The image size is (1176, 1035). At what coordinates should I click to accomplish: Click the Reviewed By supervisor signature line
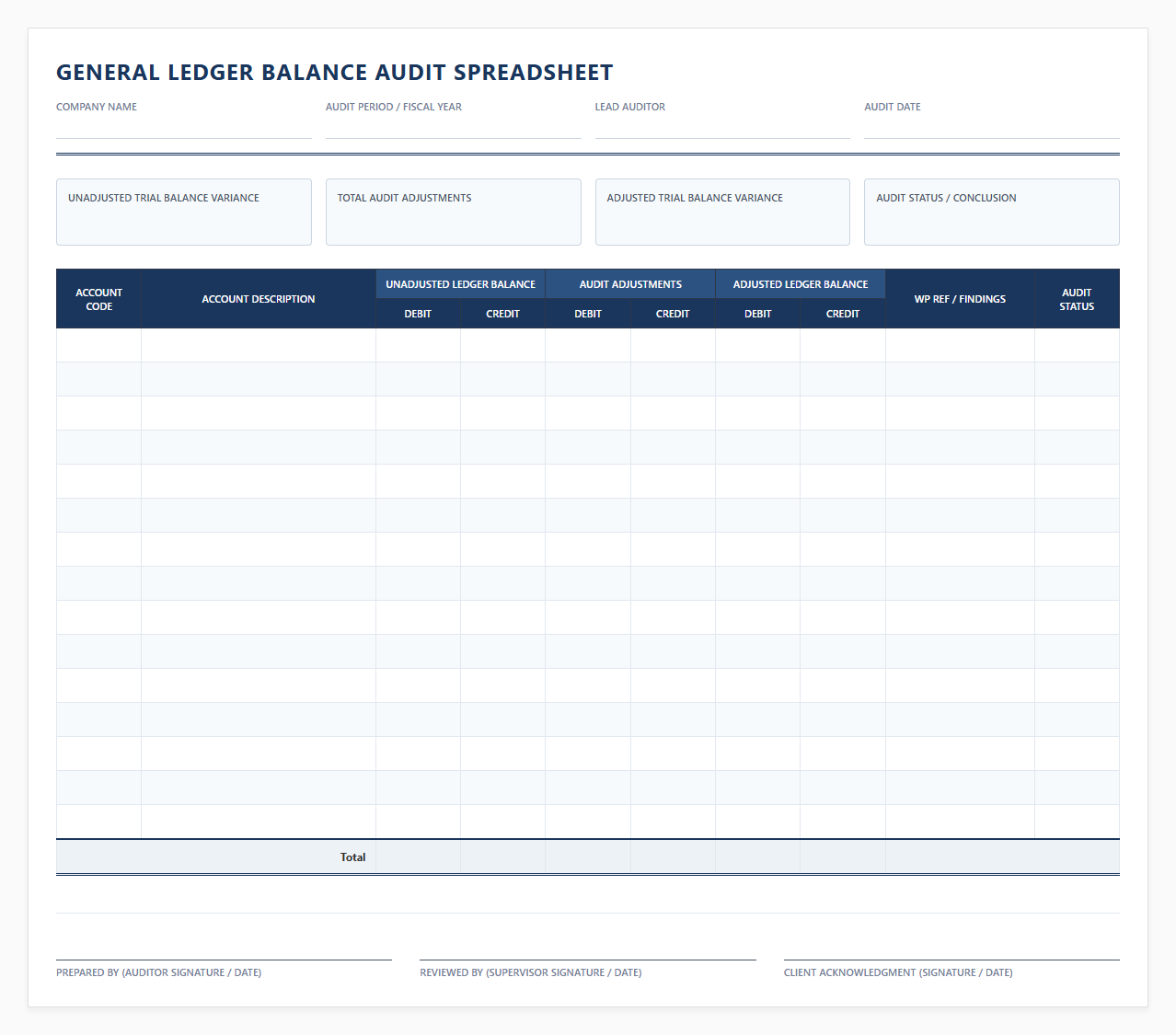click(588, 960)
